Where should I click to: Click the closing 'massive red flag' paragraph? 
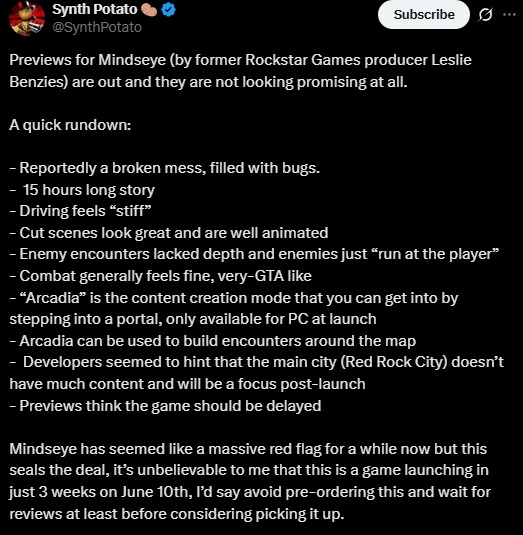[x=250, y=481]
